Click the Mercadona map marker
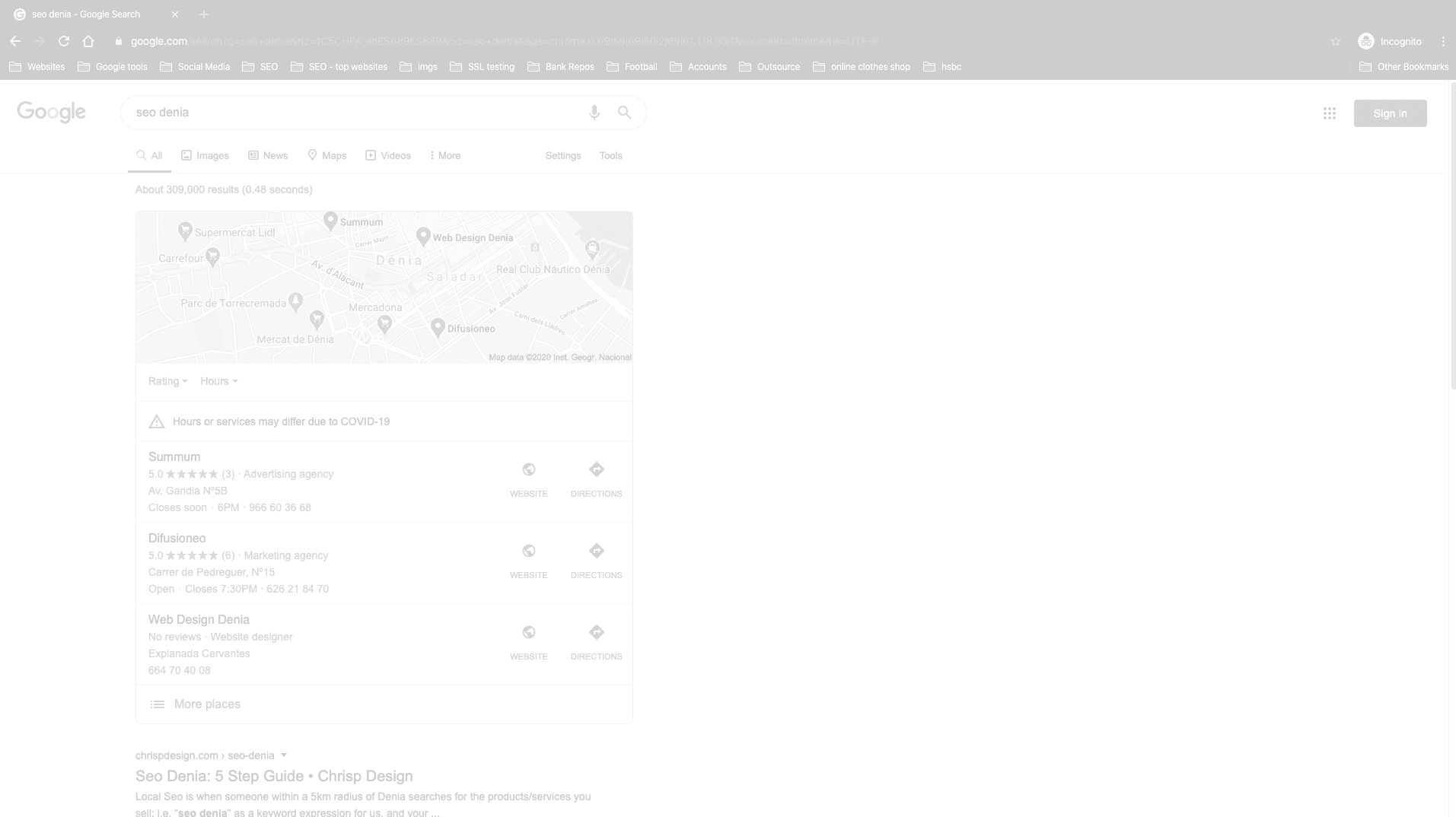The height and width of the screenshot is (817, 1456). coord(385,325)
